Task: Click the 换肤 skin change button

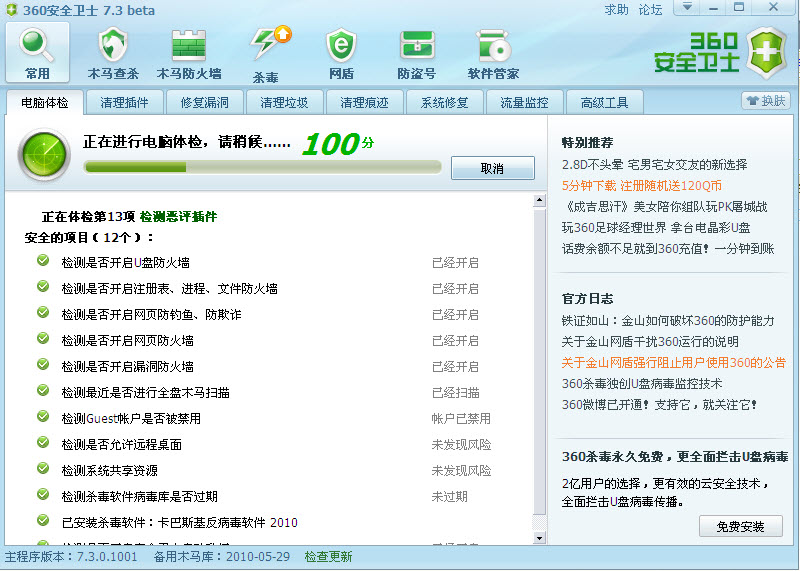Action: click(766, 101)
